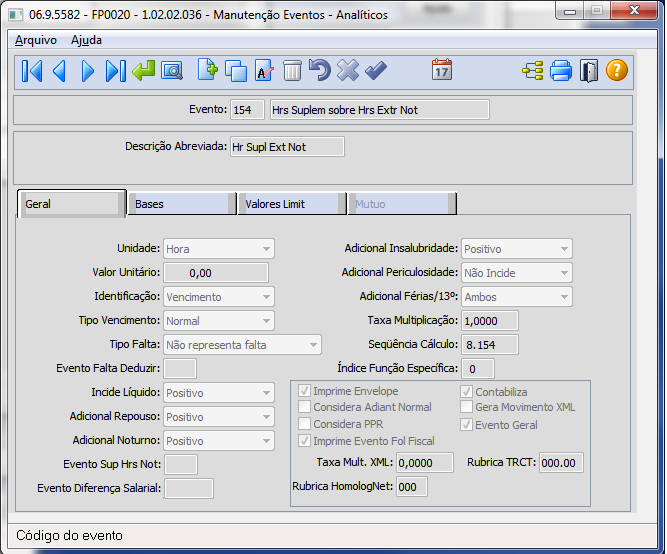Click the Rubrica HomologNet field

point(412,487)
